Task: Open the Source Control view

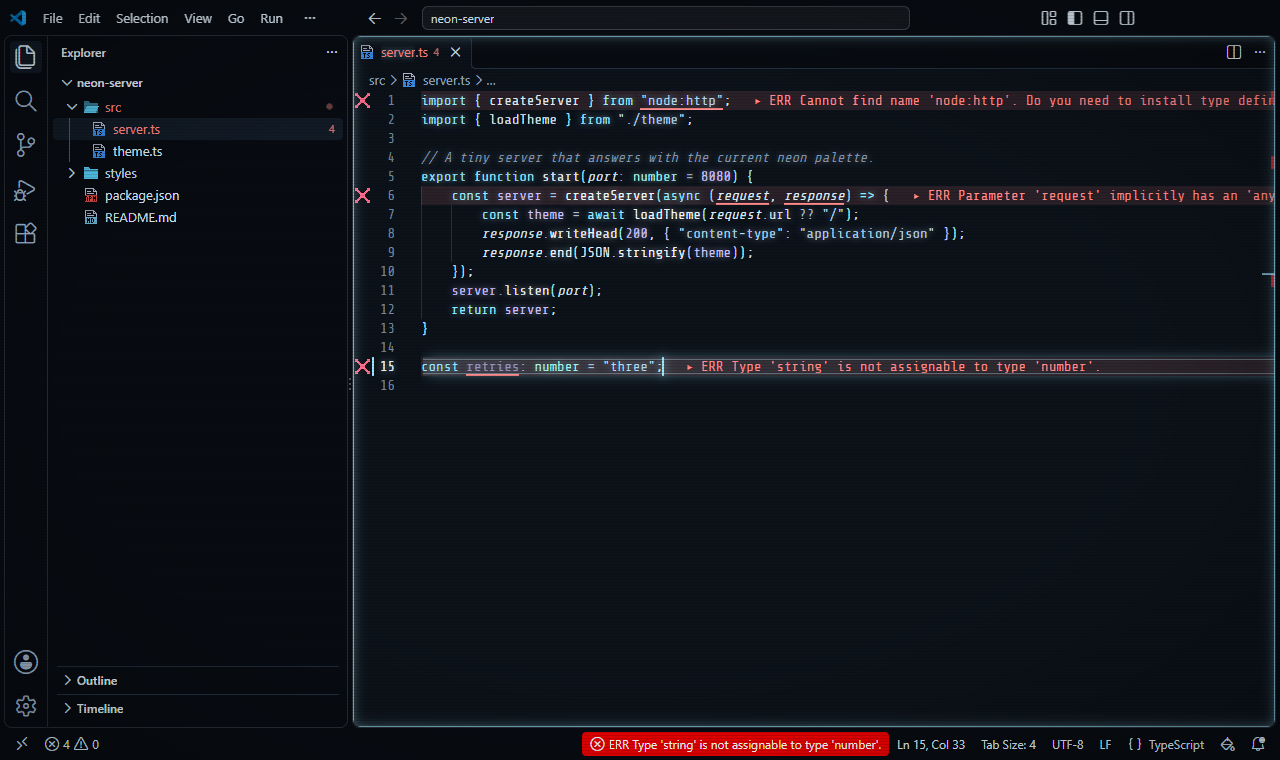Action: (26, 145)
